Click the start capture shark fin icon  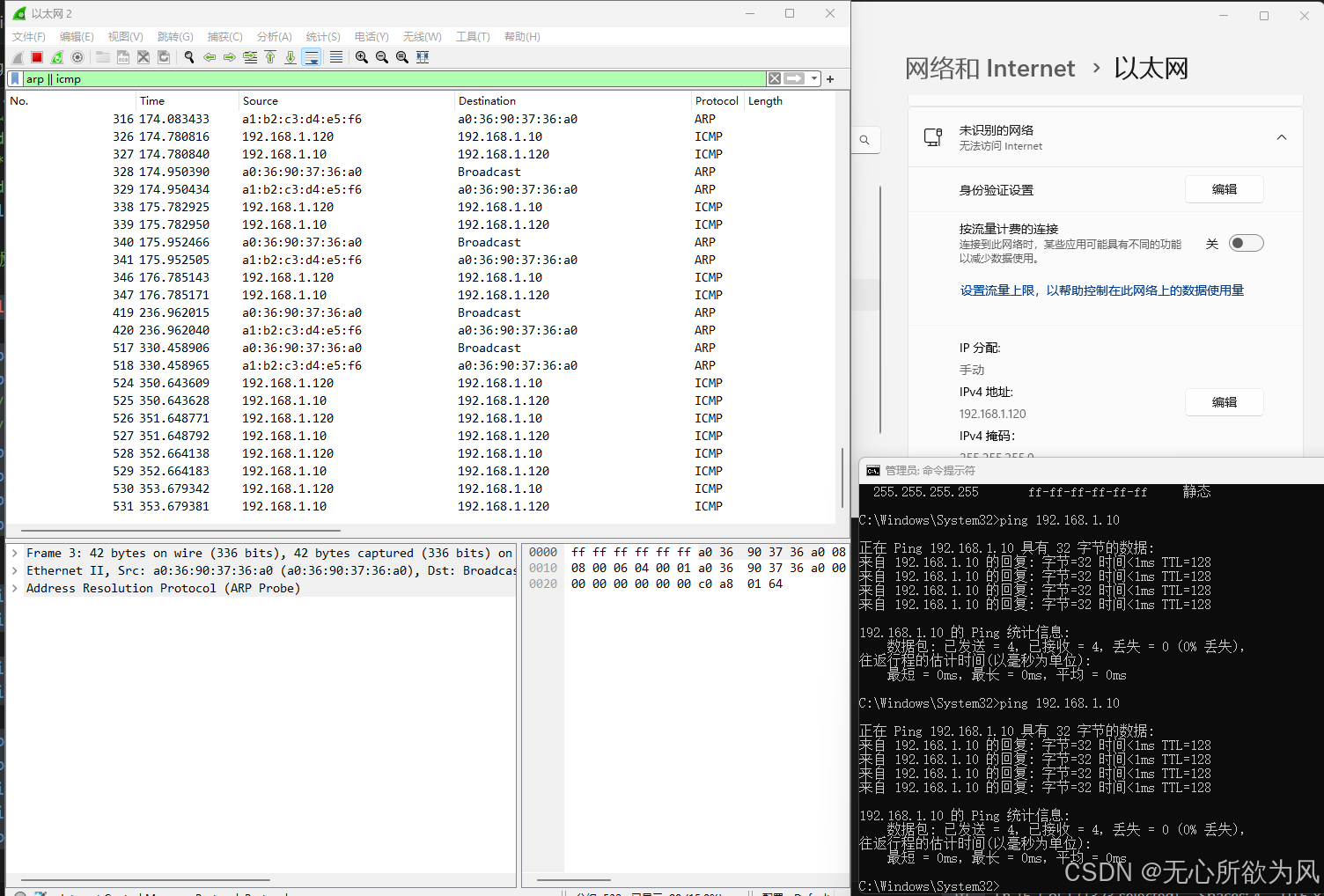pos(18,57)
